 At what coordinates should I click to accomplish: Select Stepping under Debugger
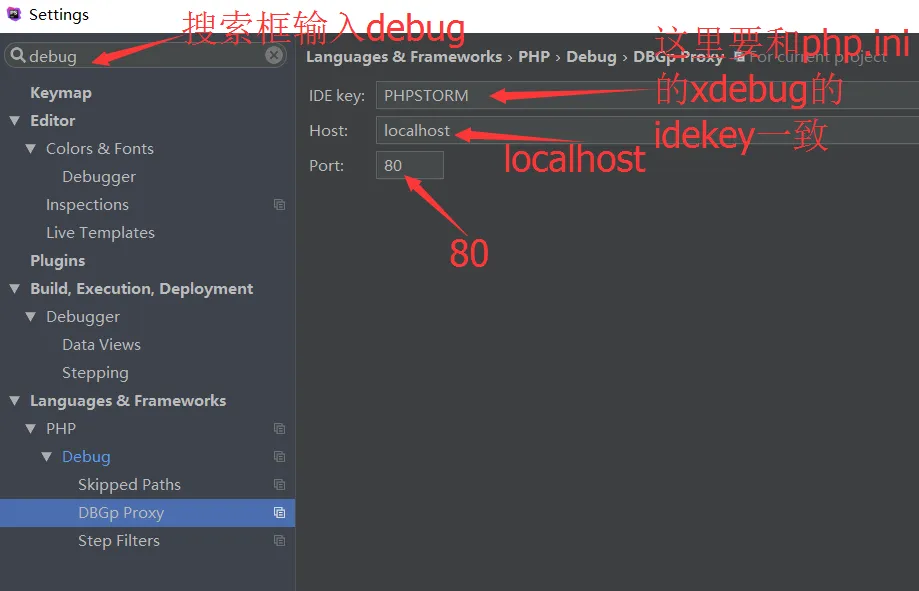pyautogui.click(x=95, y=373)
